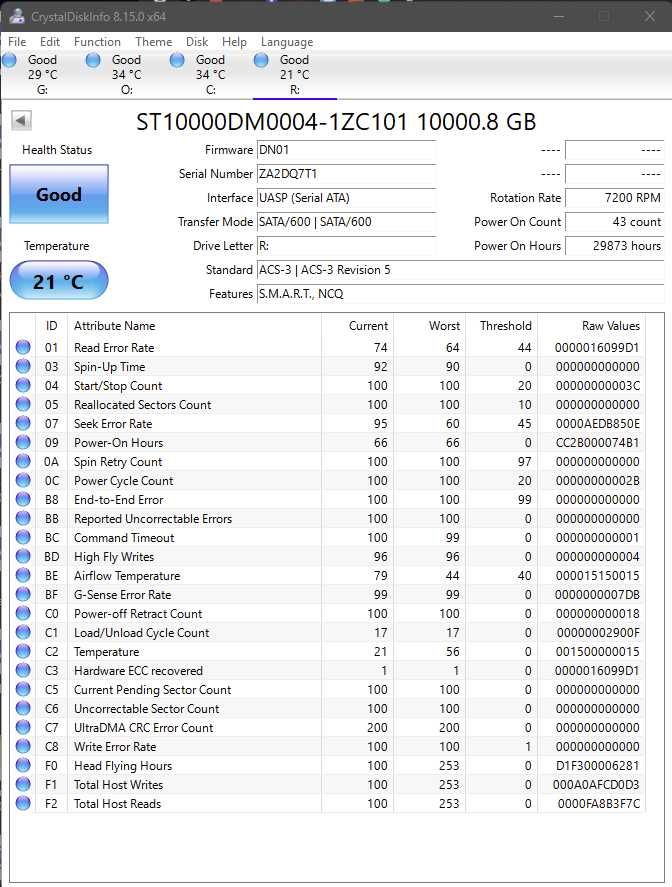The width and height of the screenshot is (672, 887).
Task: Click status orb for Spin Retry Count
Action: (x=23, y=461)
